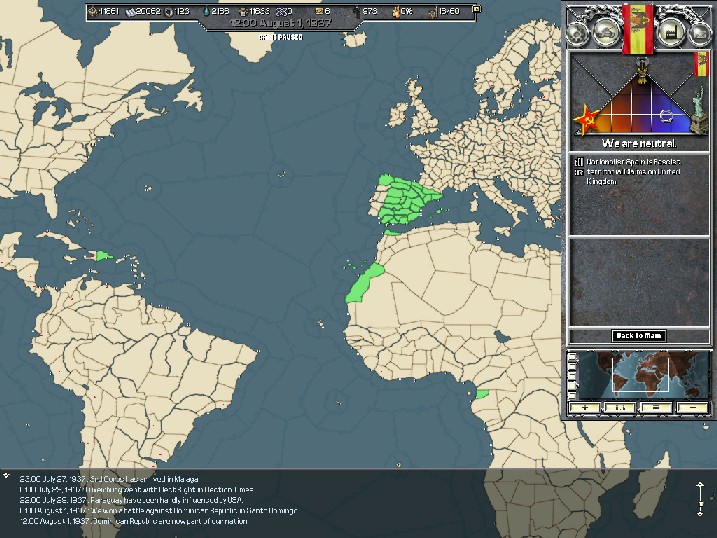Click the money icon in the top bar
Image resolution: width=717 pixels, height=538 pixels.
coord(281,11)
